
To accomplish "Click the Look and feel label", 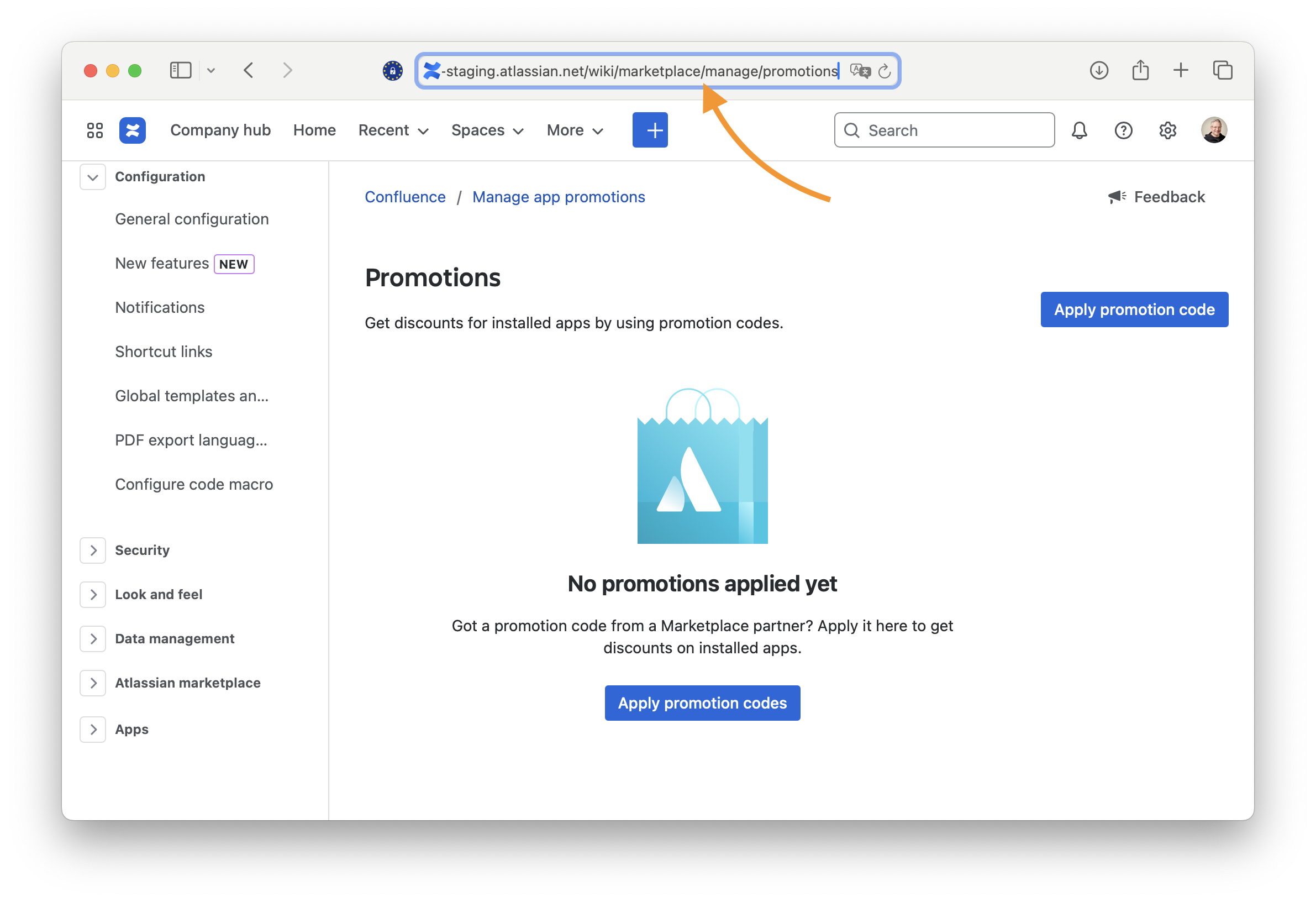I will 159,594.
